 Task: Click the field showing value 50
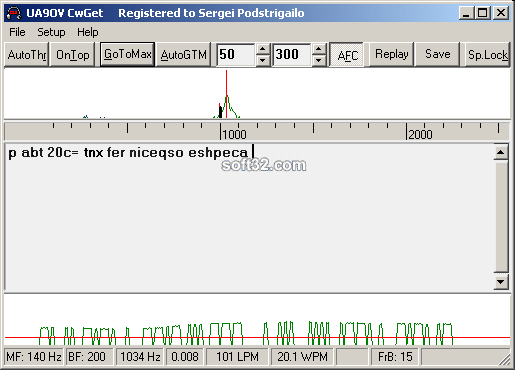click(x=236, y=55)
